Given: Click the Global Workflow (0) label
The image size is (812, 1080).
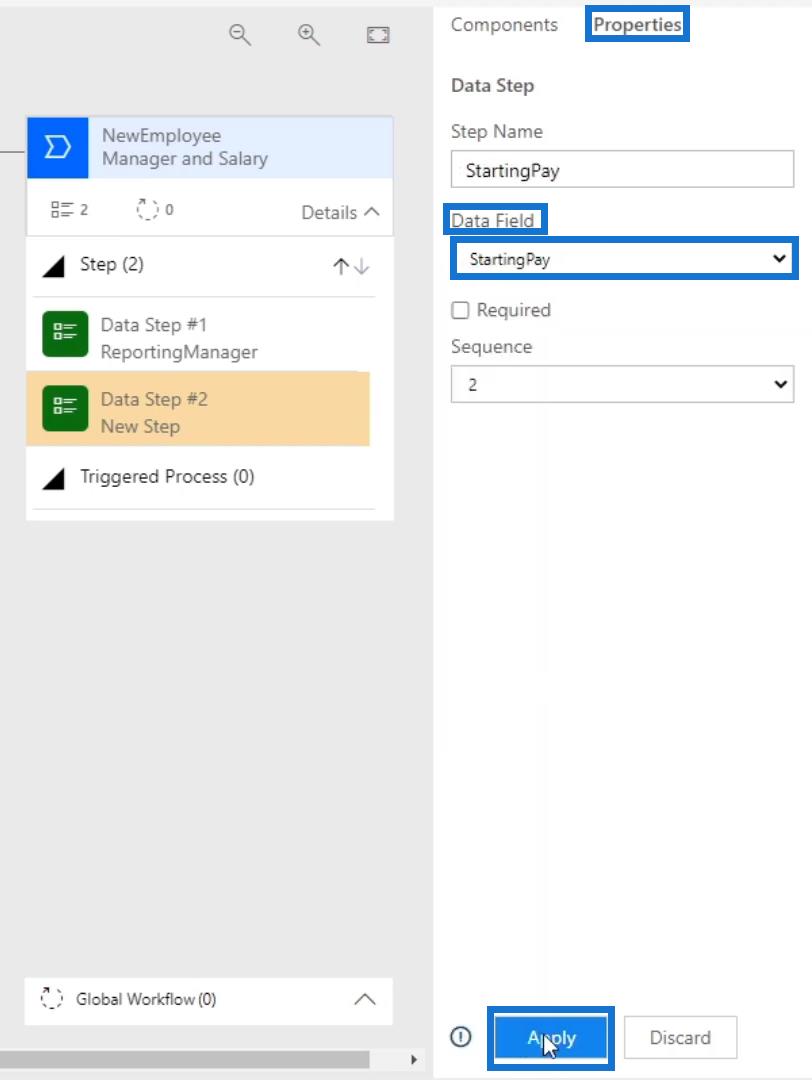Looking at the screenshot, I should (146, 999).
